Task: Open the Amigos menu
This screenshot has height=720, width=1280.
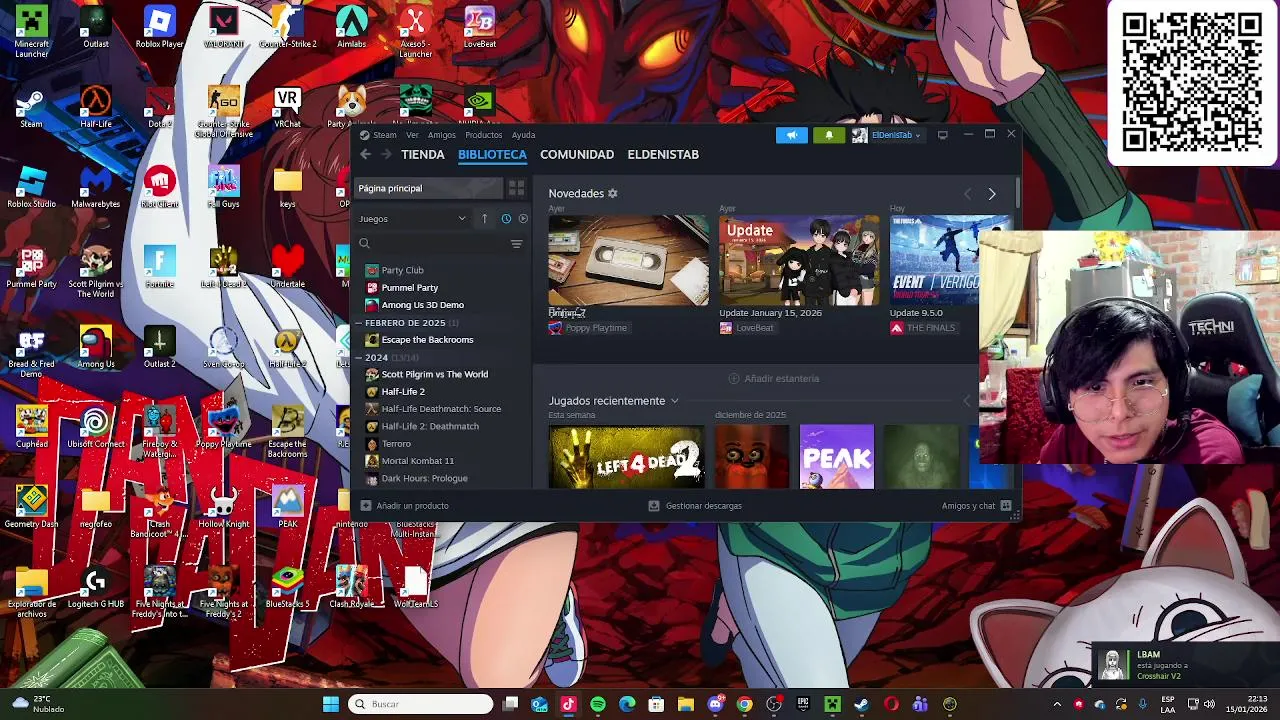Action: pos(442,135)
